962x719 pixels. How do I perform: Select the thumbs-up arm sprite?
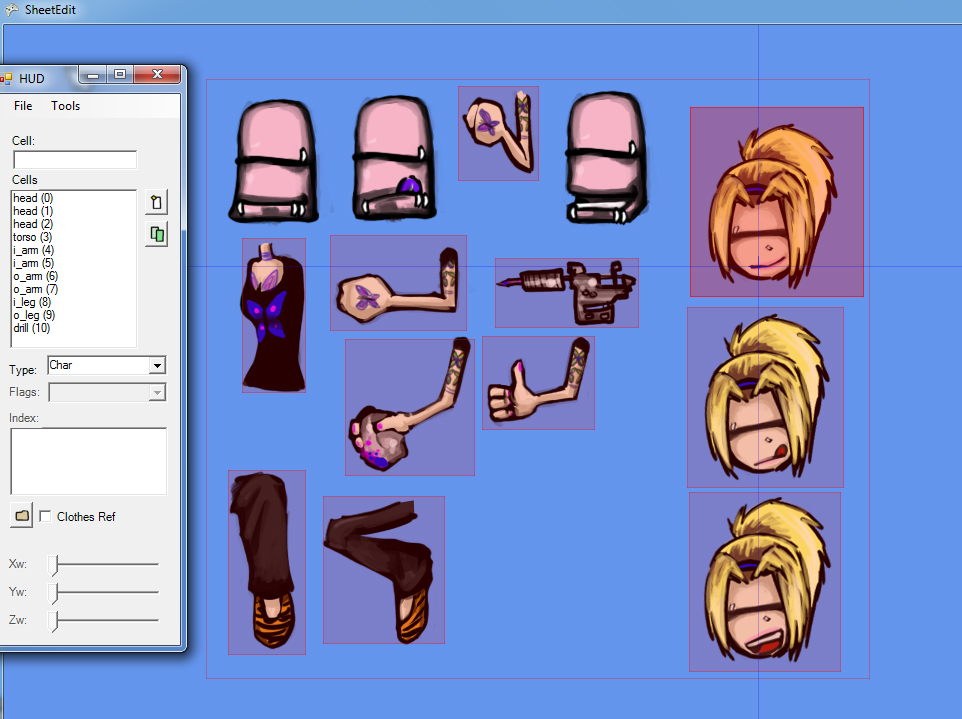[538, 383]
